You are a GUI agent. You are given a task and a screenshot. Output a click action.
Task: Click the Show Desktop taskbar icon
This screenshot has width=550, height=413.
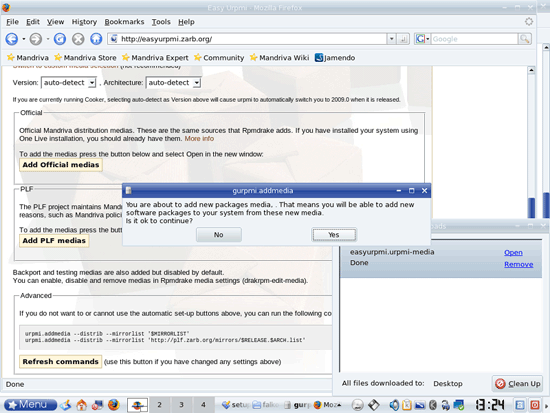click(x=66, y=405)
